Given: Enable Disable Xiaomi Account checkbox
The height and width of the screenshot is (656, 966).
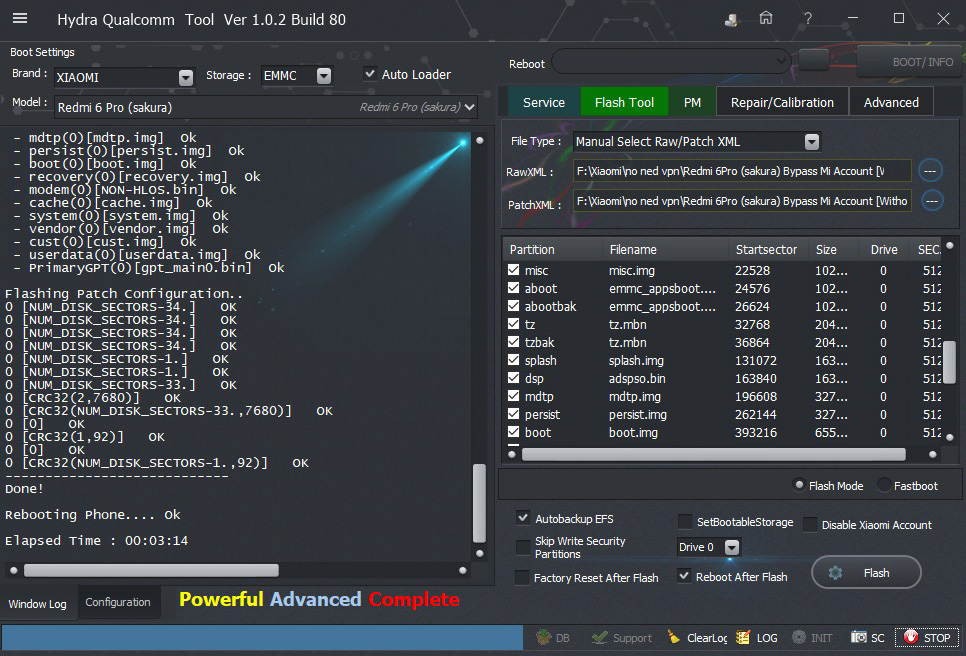Looking at the screenshot, I should click(810, 524).
